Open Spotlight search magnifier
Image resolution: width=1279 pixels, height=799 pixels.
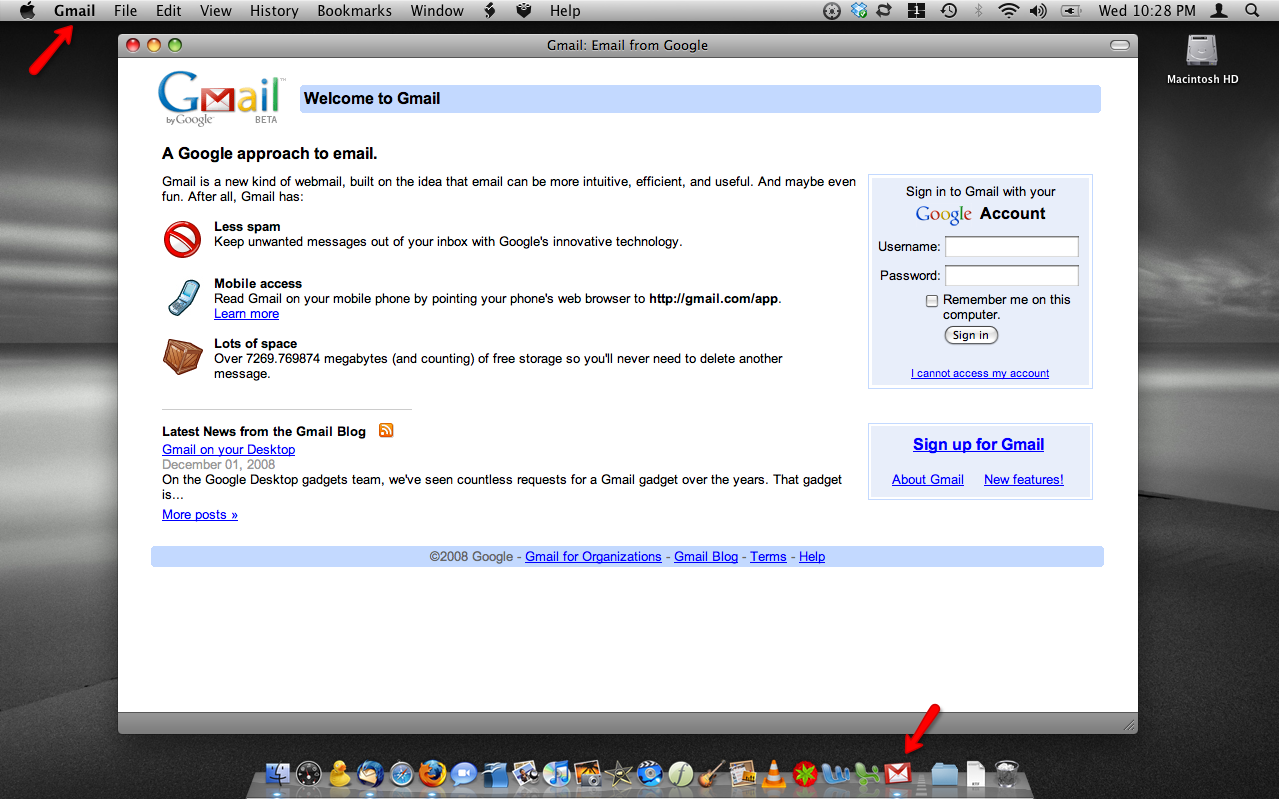tap(1252, 10)
